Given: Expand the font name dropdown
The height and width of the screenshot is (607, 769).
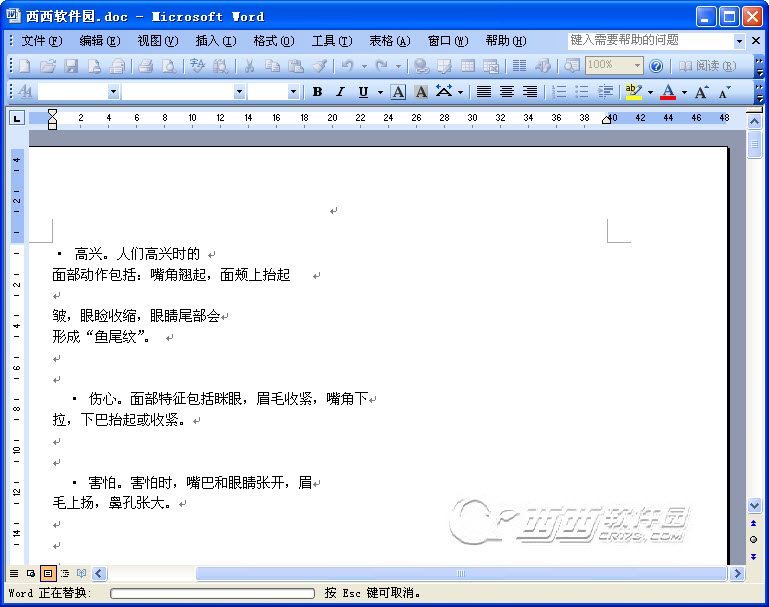Looking at the screenshot, I should [x=239, y=91].
